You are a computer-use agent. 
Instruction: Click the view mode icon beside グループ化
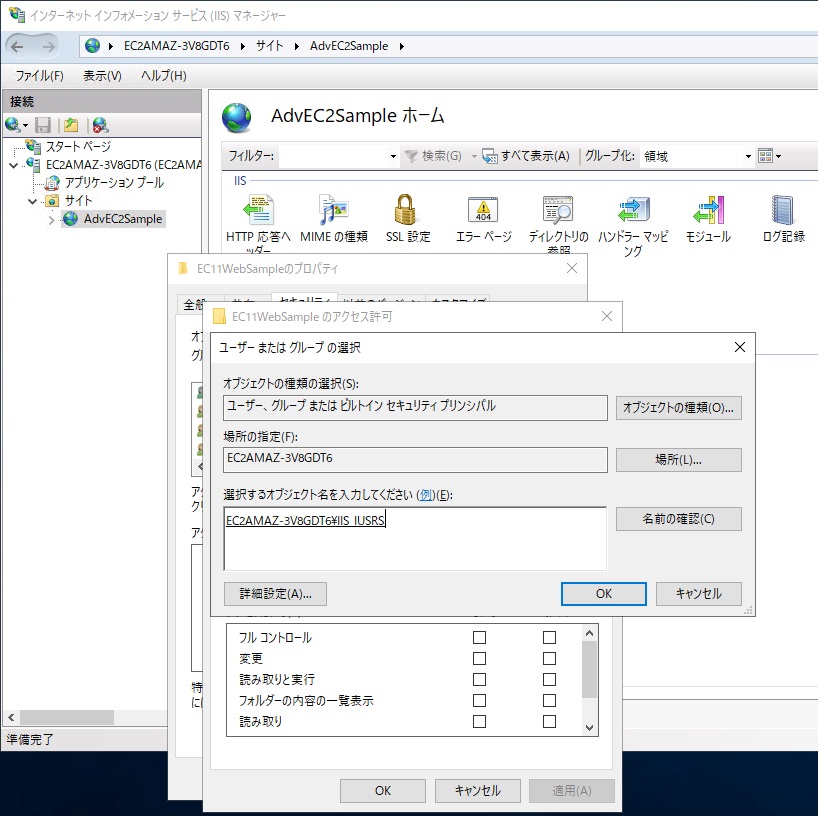coord(765,156)
